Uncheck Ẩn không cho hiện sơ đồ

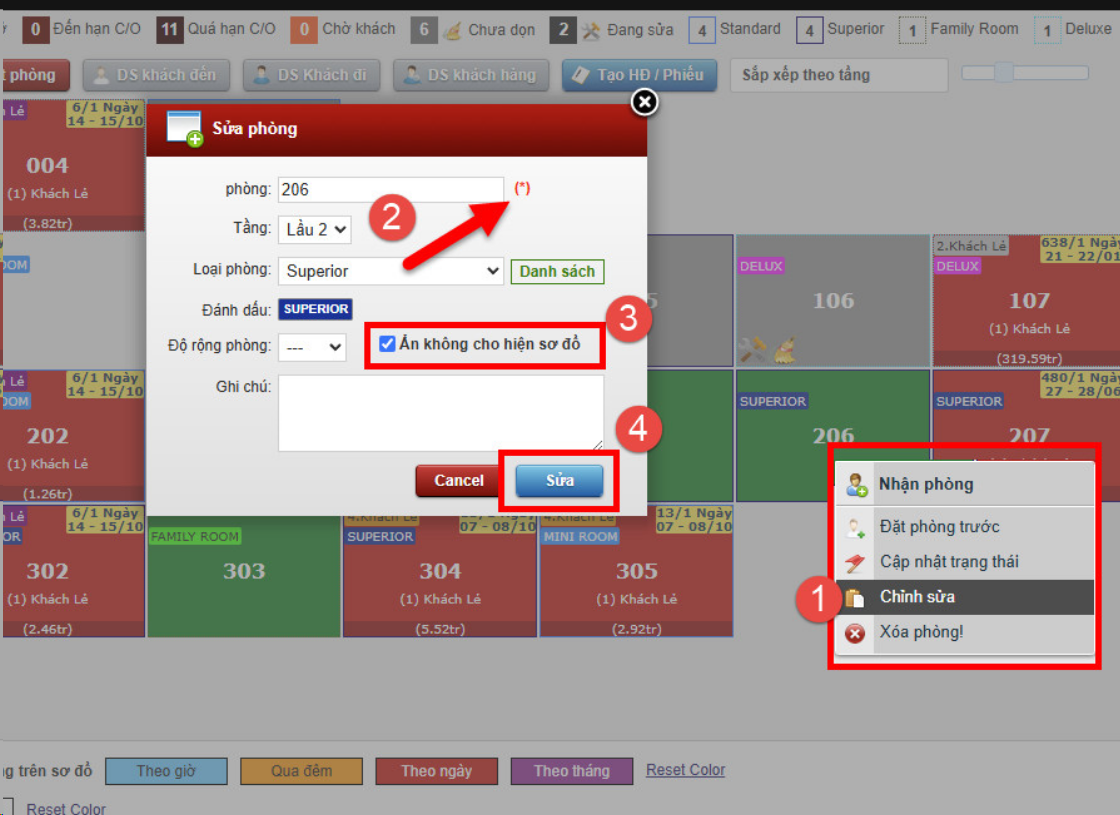(387, 345)
